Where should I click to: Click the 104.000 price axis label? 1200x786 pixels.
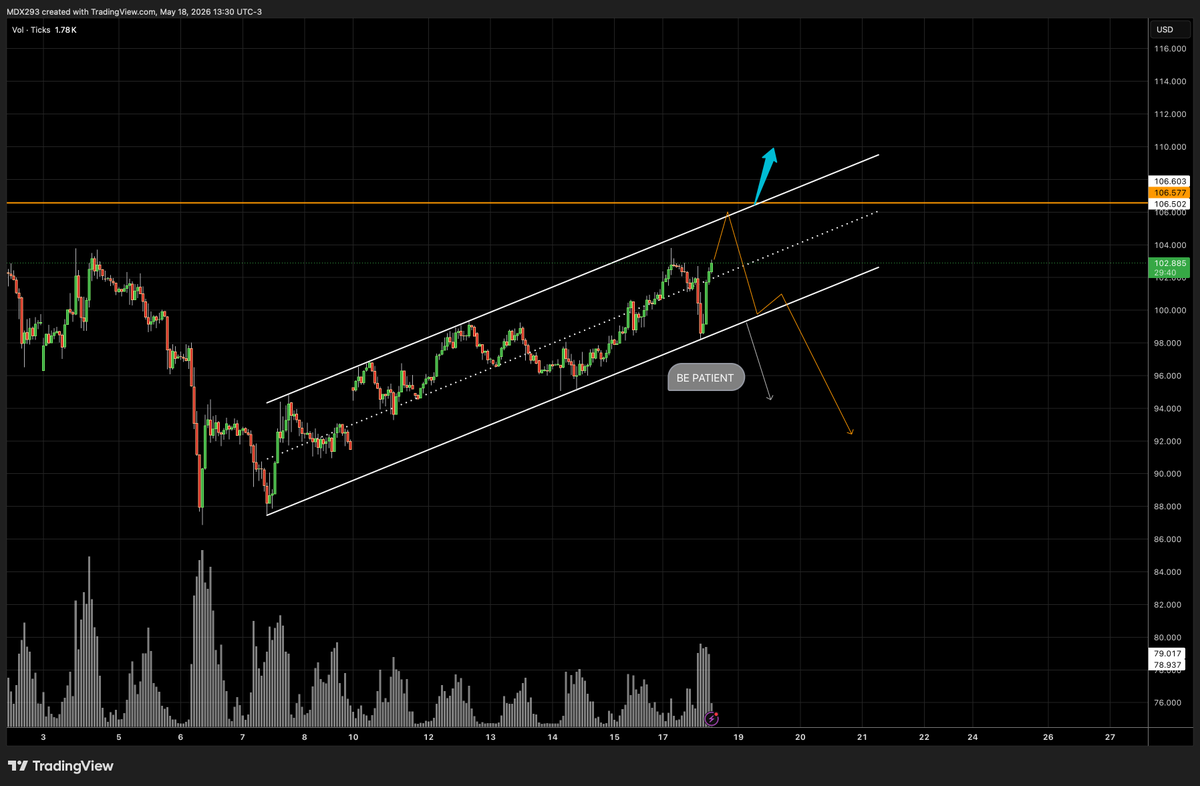tap(1169, 245)
